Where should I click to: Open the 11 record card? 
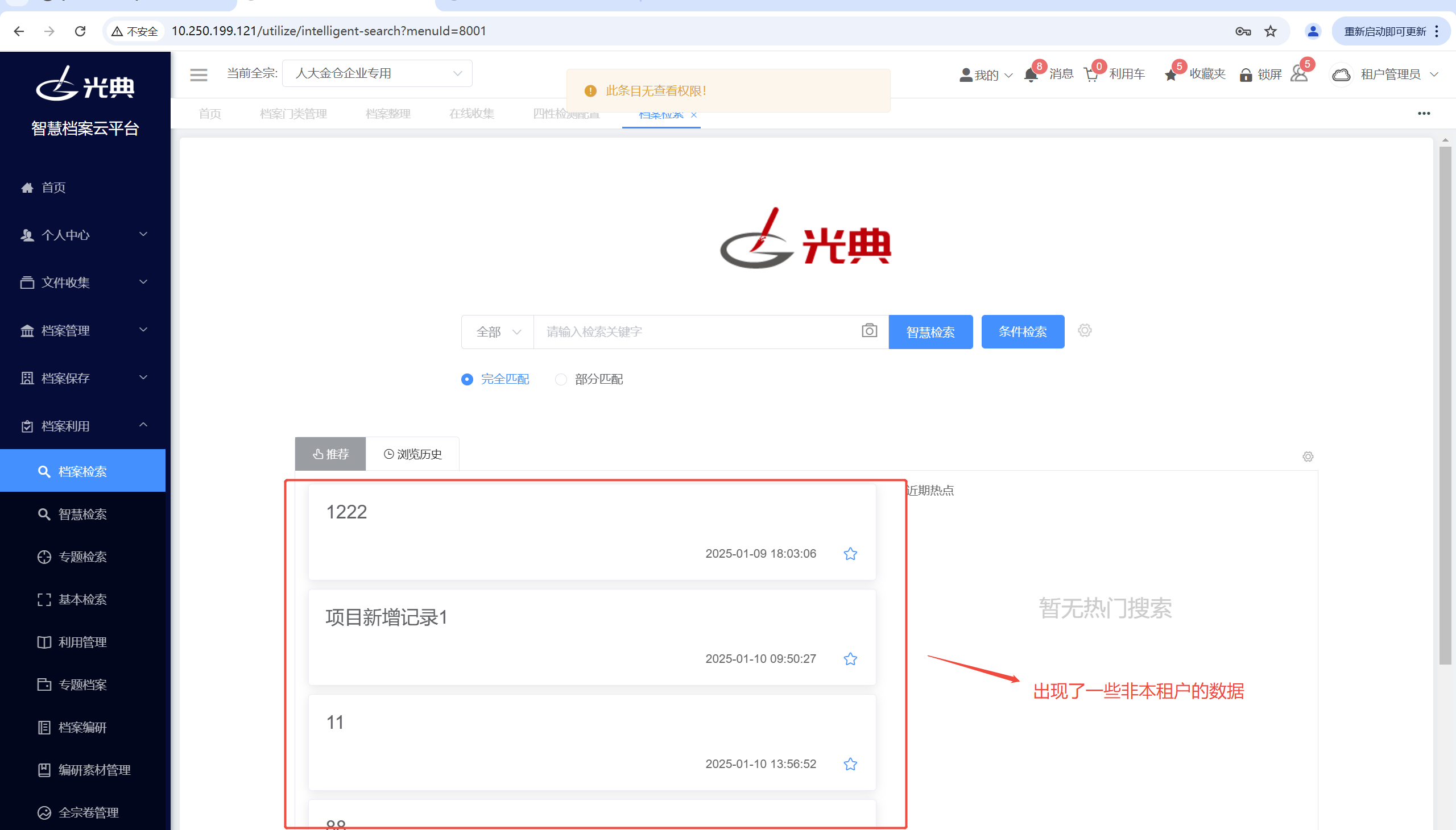(x=592, y=742)
